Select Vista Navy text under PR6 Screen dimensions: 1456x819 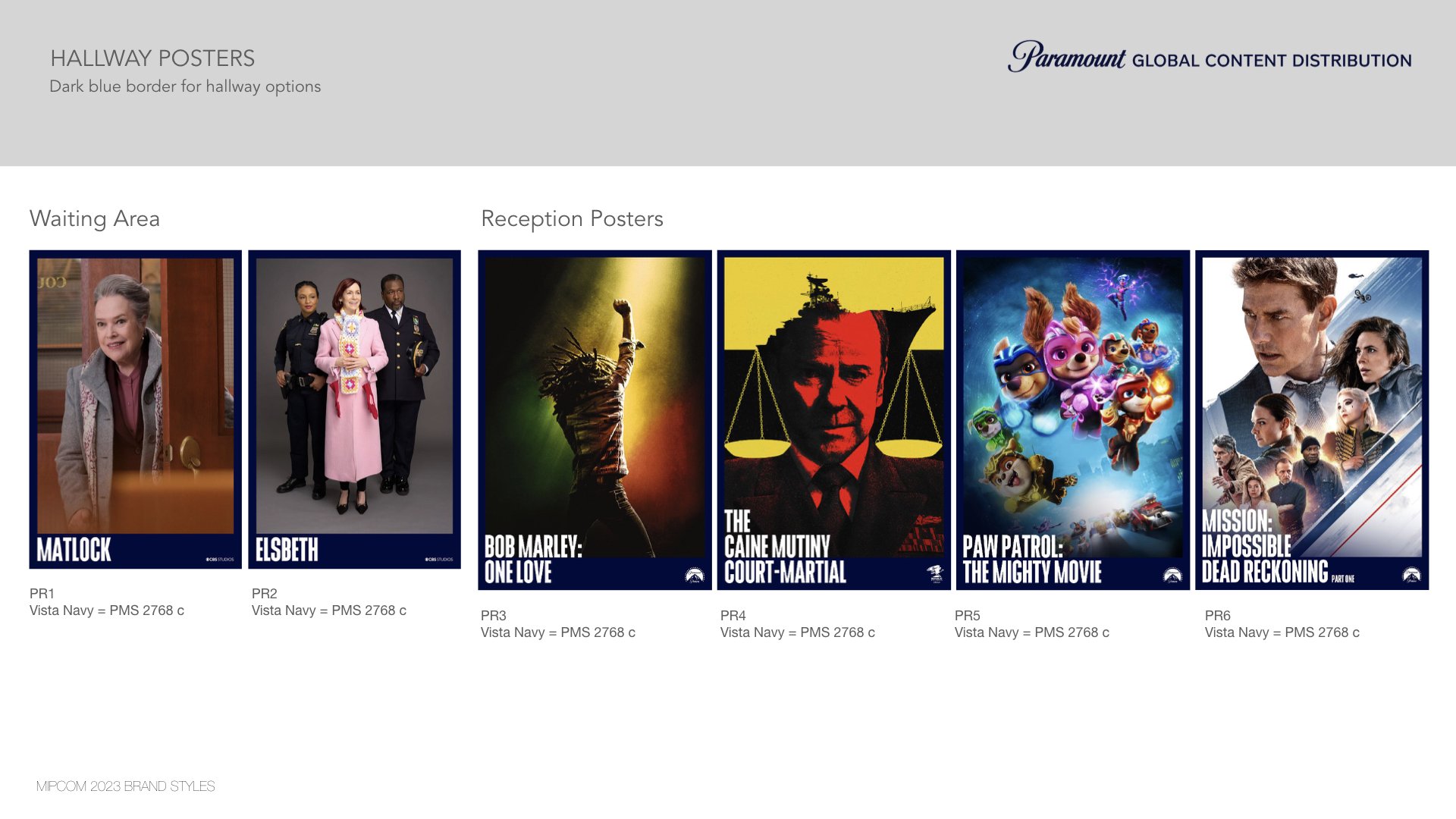point(1282,632)
